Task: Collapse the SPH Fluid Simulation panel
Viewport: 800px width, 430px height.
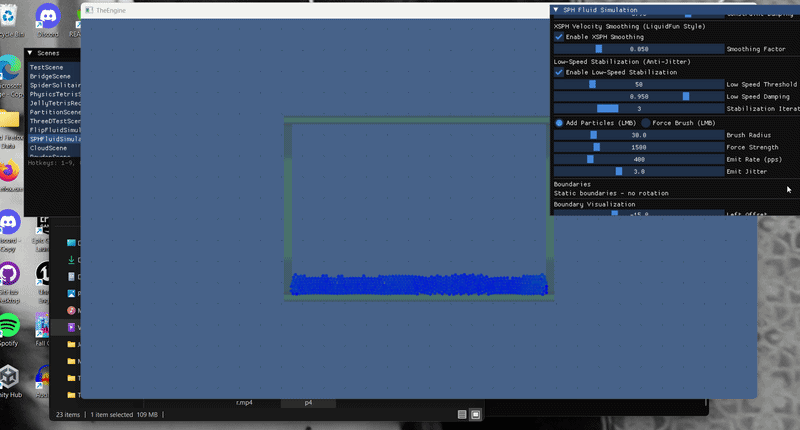Action: 556,10
